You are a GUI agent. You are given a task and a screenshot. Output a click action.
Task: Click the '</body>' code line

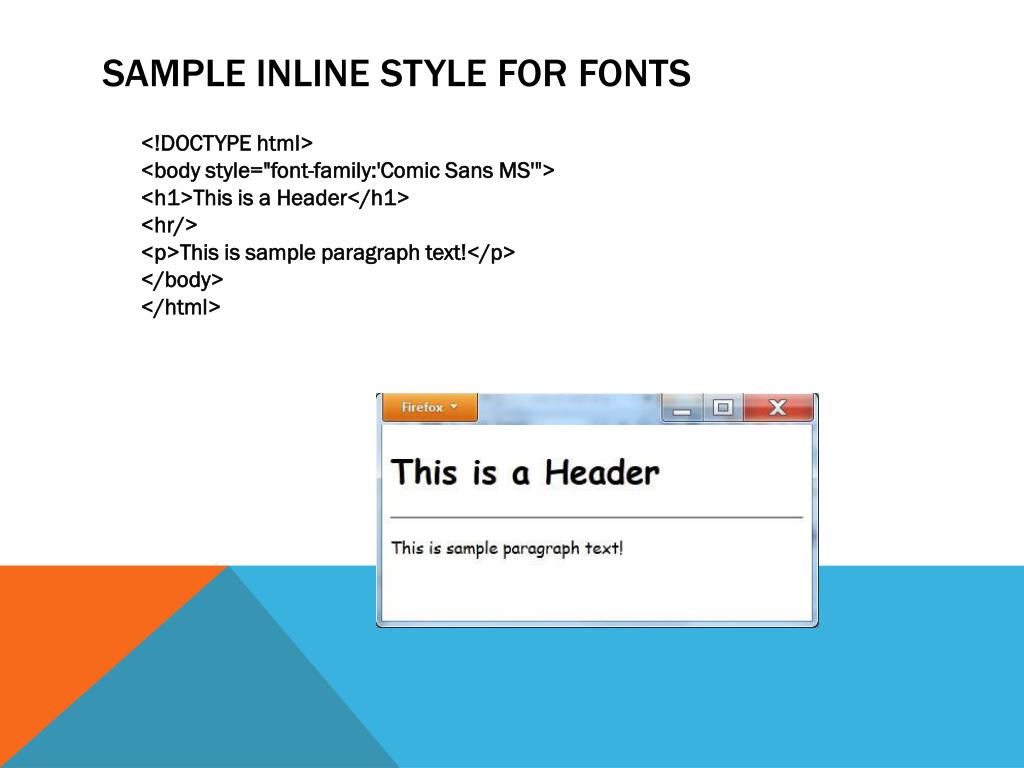coord(182,280)
